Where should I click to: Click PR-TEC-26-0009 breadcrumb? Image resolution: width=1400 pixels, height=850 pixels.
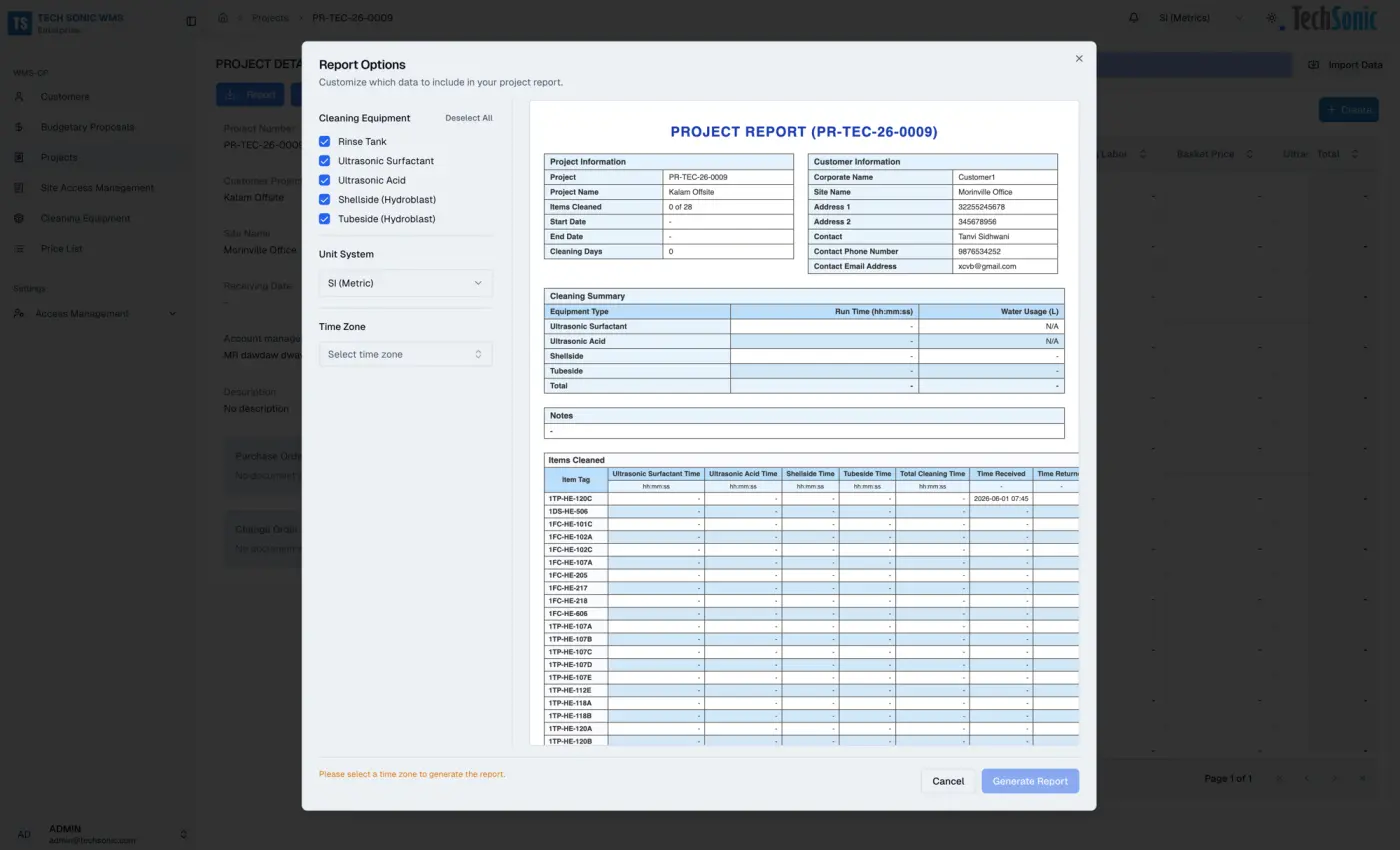(352, 18)
